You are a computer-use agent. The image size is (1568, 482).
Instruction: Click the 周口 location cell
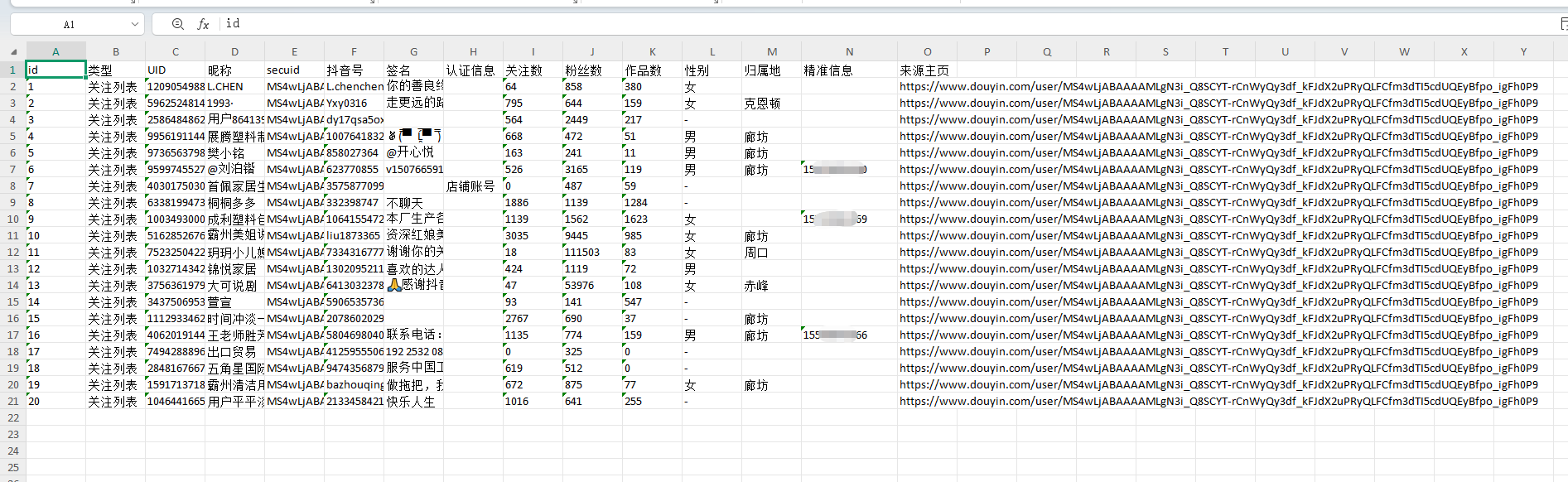tap(756, 253)
